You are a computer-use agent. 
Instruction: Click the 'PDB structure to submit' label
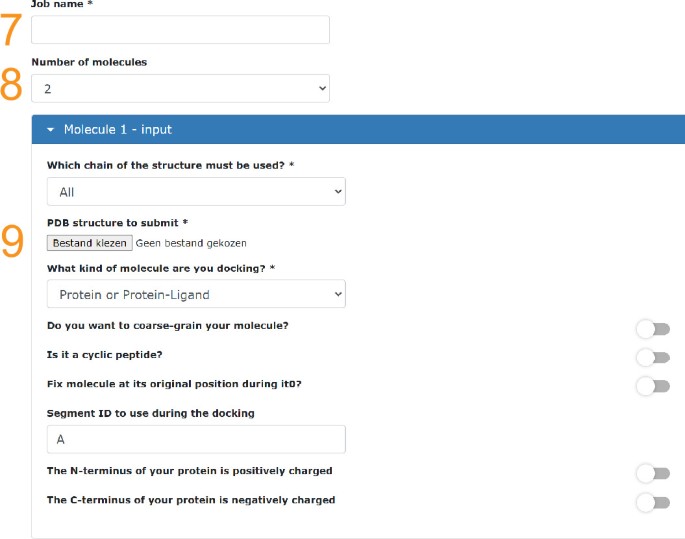coord(117,223)
